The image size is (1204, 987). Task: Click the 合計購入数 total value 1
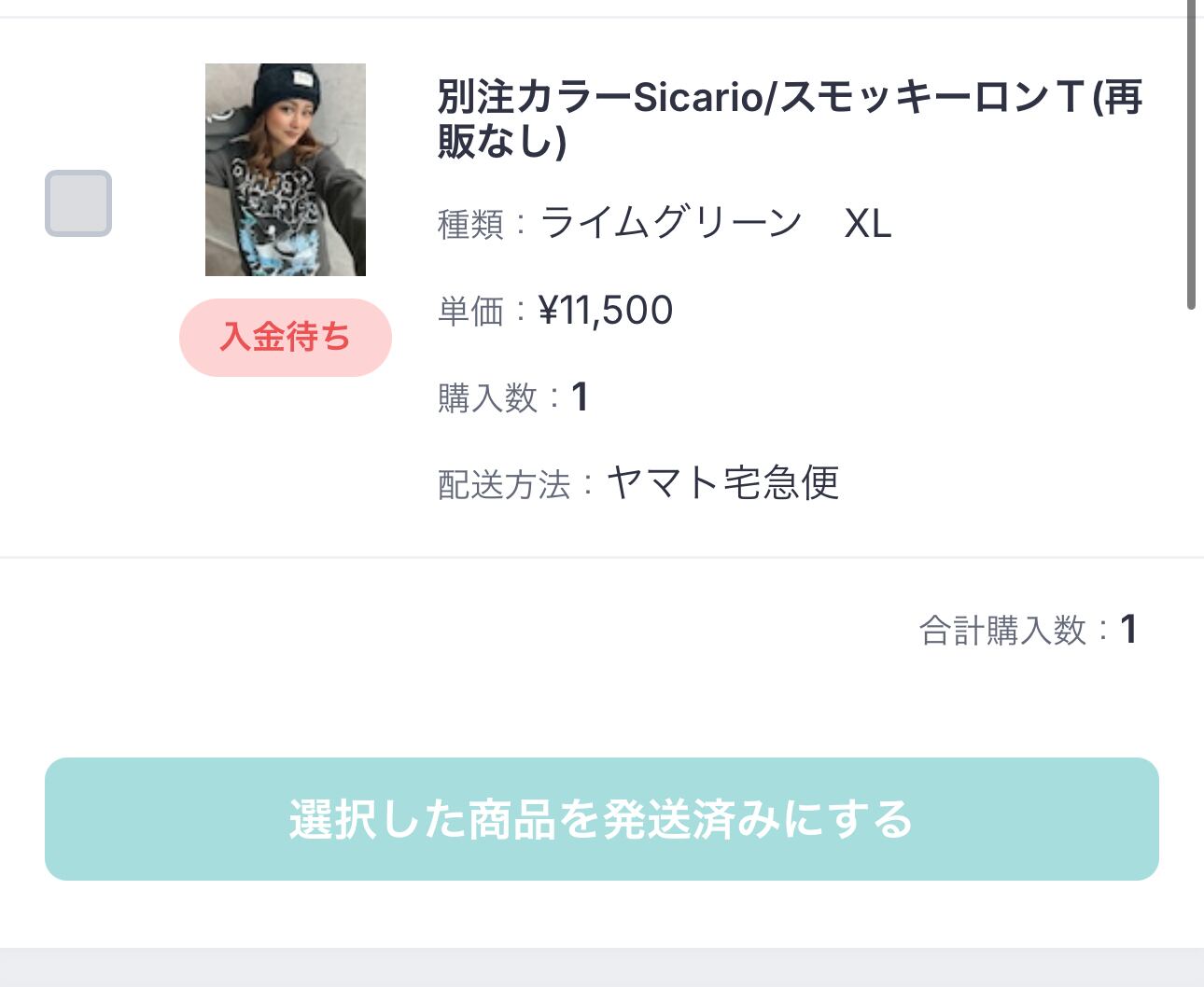(x=1129, y=630)
